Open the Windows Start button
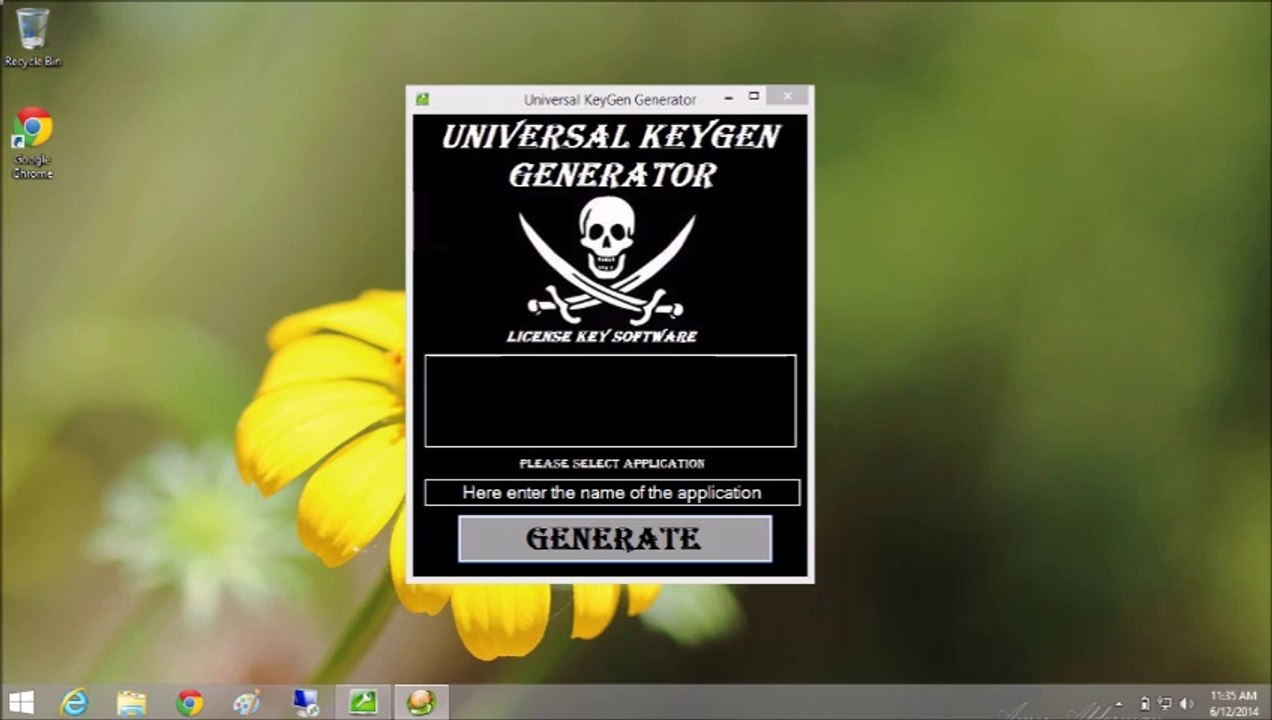The width and height of the screenshot is (1272, 720). click(21, 702)
